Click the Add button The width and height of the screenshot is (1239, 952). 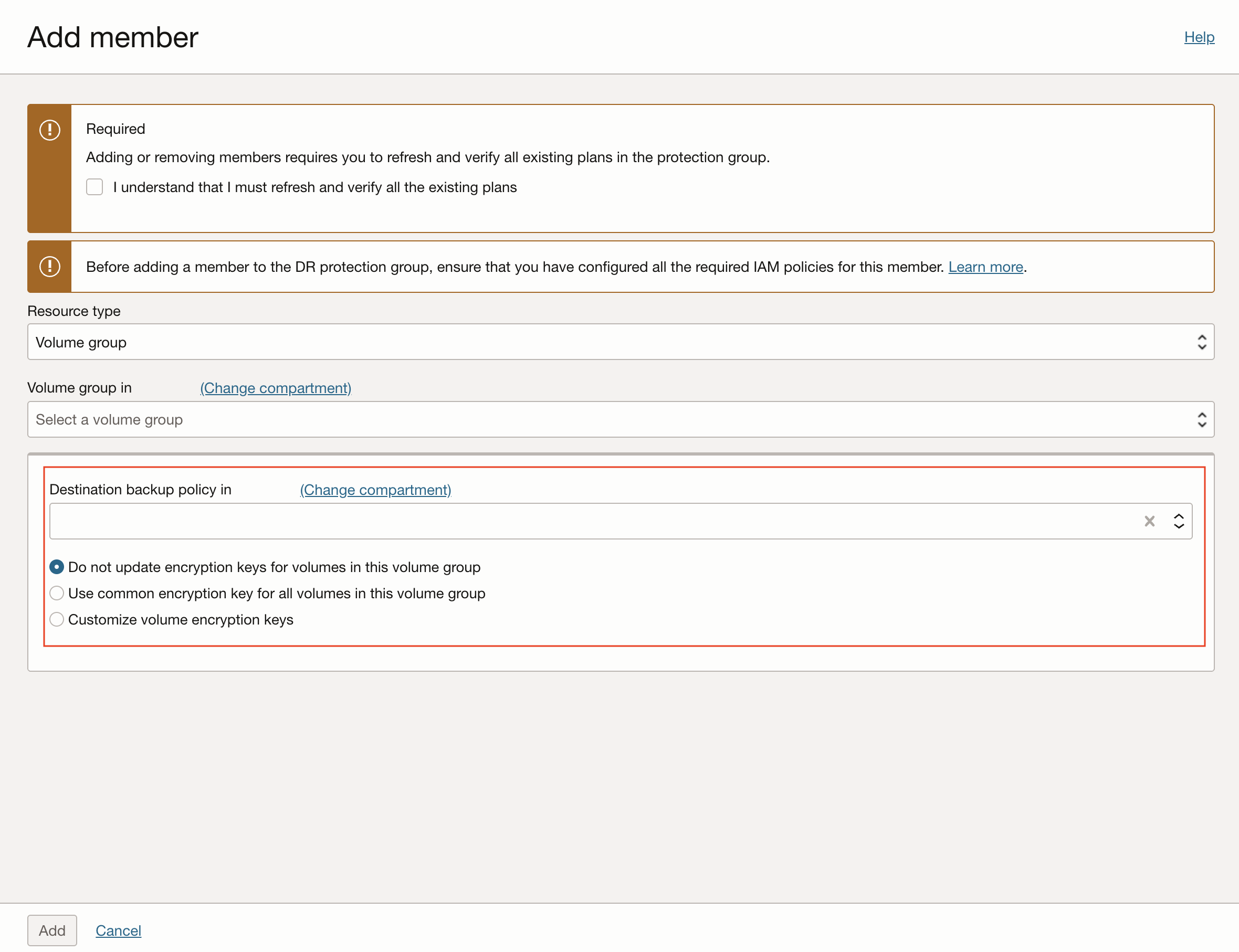coord(52,930)
